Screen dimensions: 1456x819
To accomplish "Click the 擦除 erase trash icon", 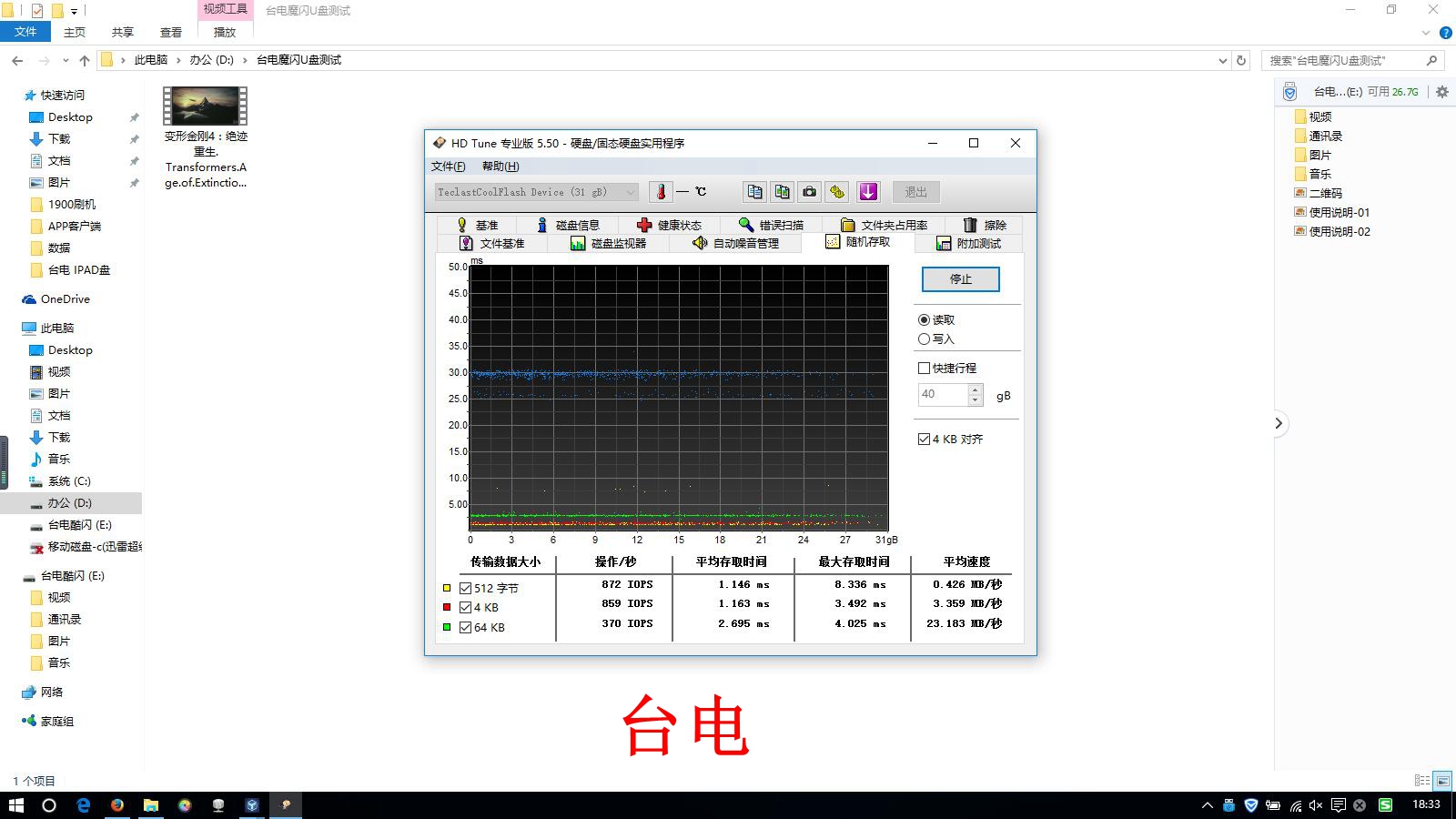I will pos(970,224).
